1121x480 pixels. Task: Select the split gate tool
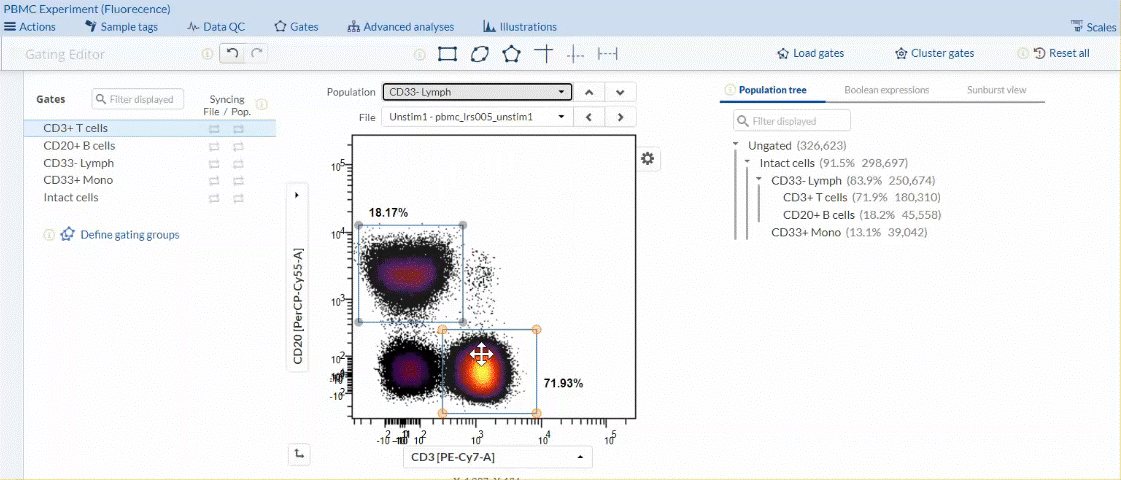575,53
